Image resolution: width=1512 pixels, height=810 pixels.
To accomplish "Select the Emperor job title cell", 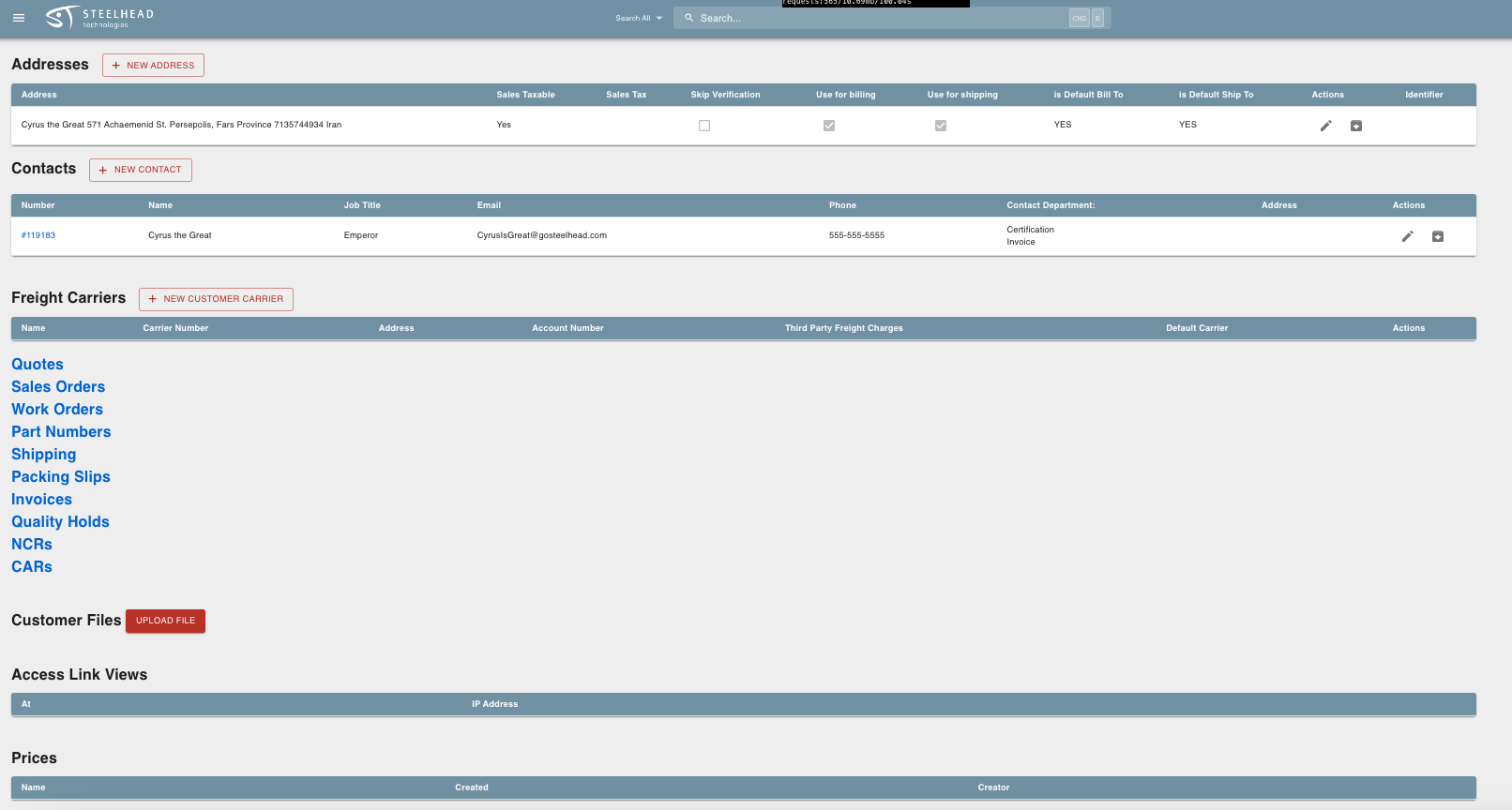I will point(361,235).
